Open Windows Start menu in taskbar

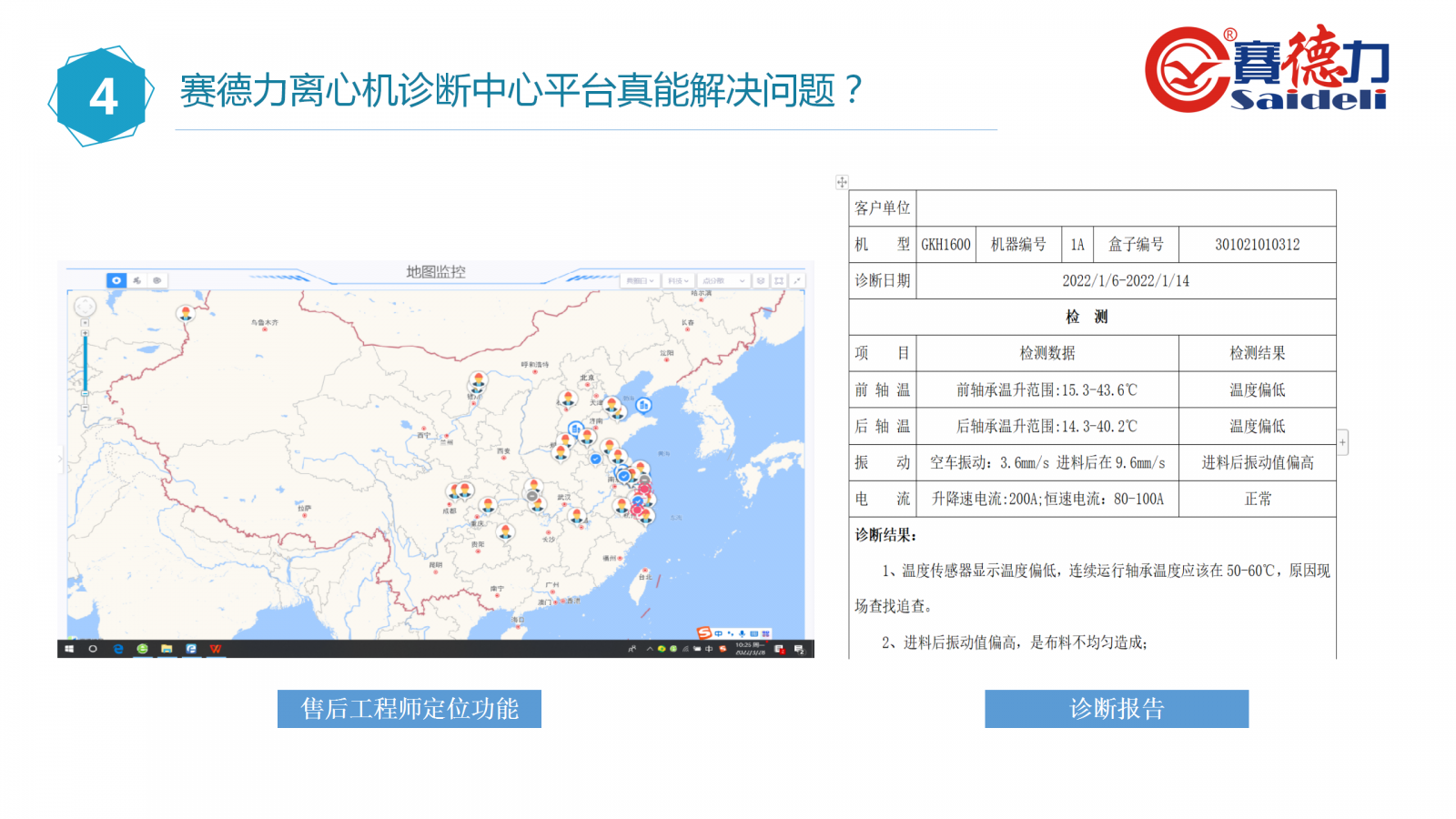pyautogui.click(x=68, y=649)
